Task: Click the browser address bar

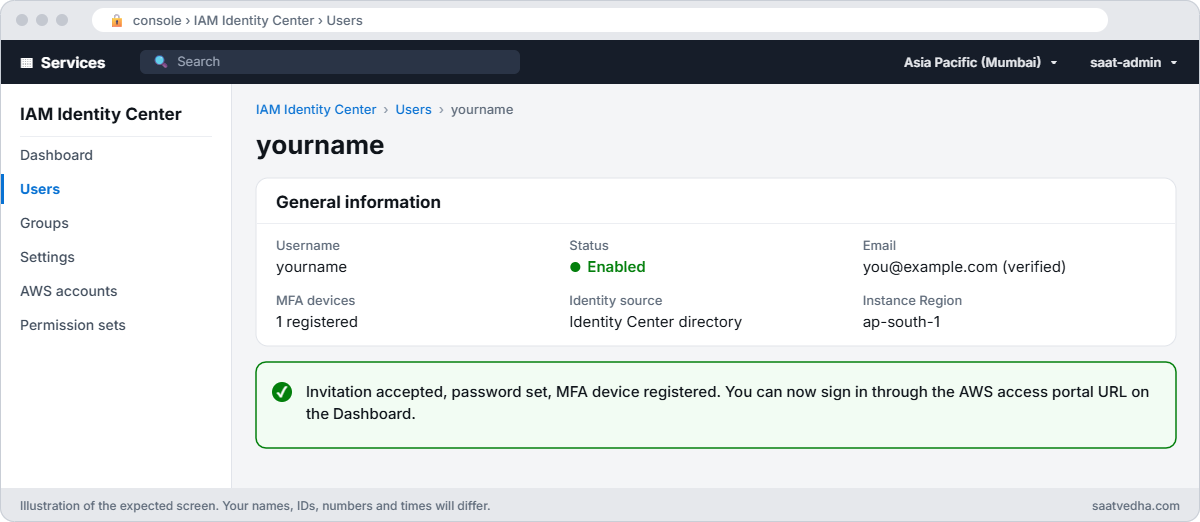Action: pyautogui.click(x=600, y=20)
